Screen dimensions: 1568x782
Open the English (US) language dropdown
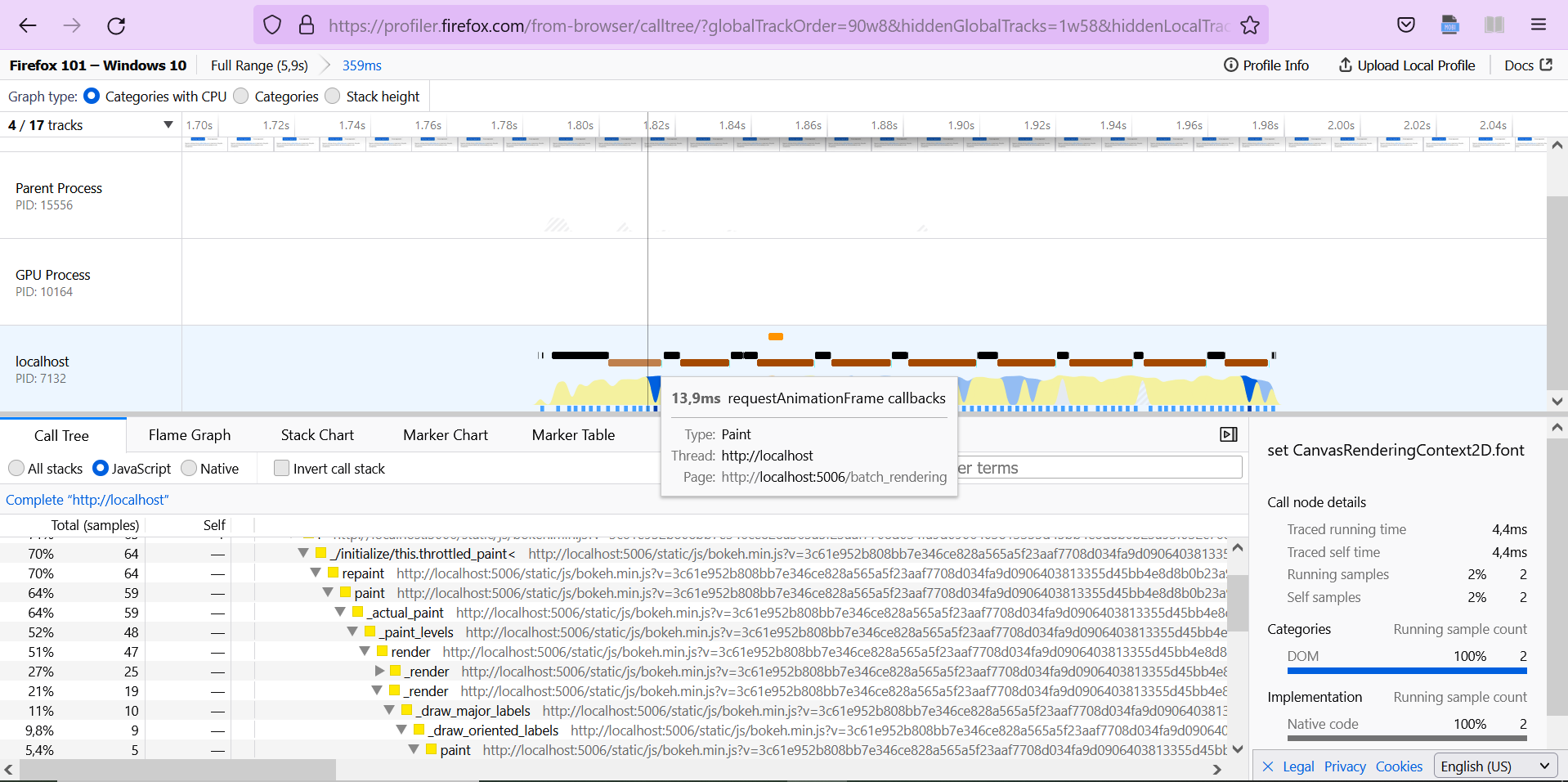pyautogui.click(x=1494, y=766)
